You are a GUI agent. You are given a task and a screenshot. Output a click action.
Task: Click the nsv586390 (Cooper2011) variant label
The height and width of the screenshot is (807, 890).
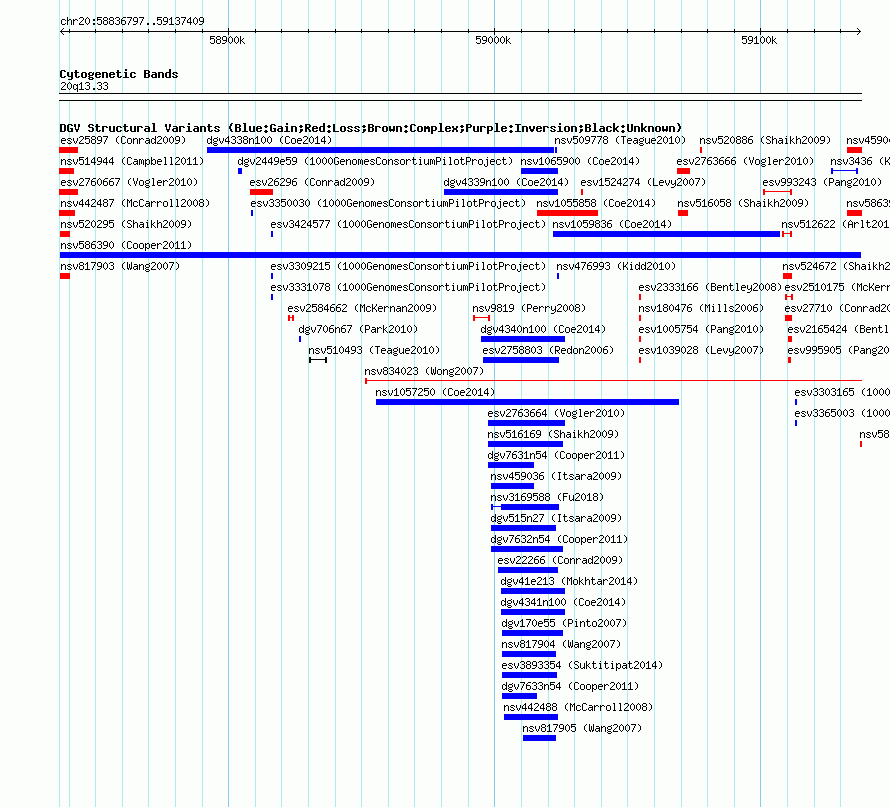coord(126,245)
